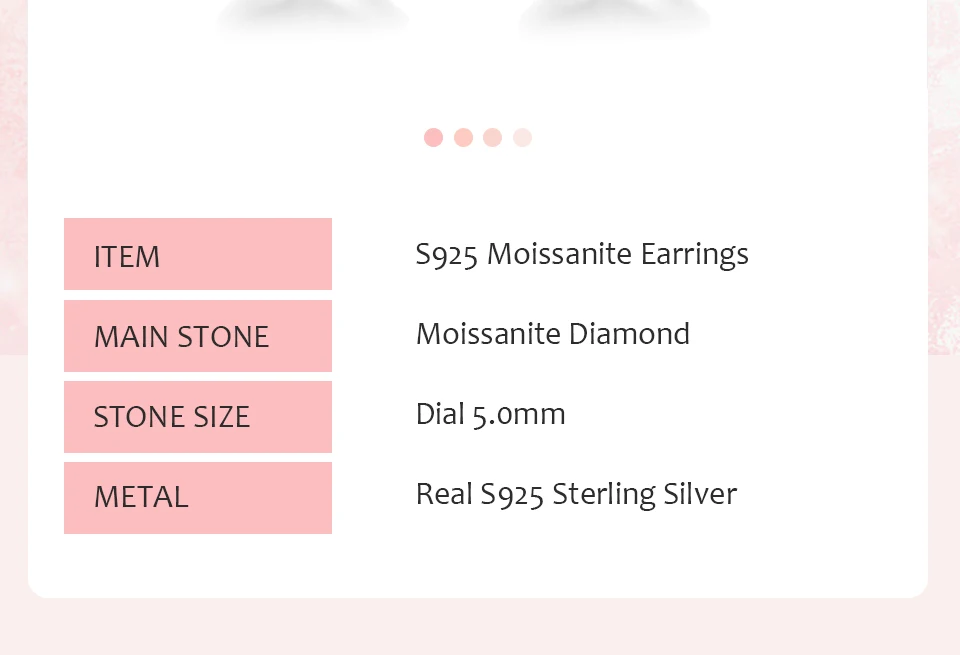The width and height of the screenshot is (960, 655).
Task: Click the pale pink band below the white card
Action: point(480,627)
